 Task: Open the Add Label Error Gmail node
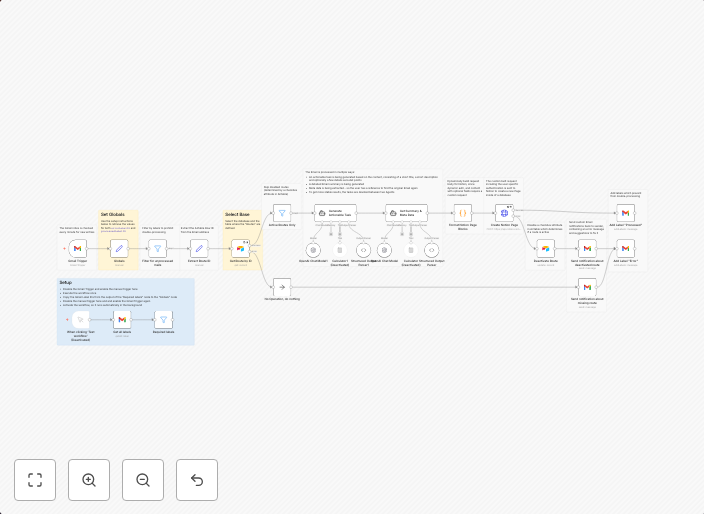[x=625, y=248]
